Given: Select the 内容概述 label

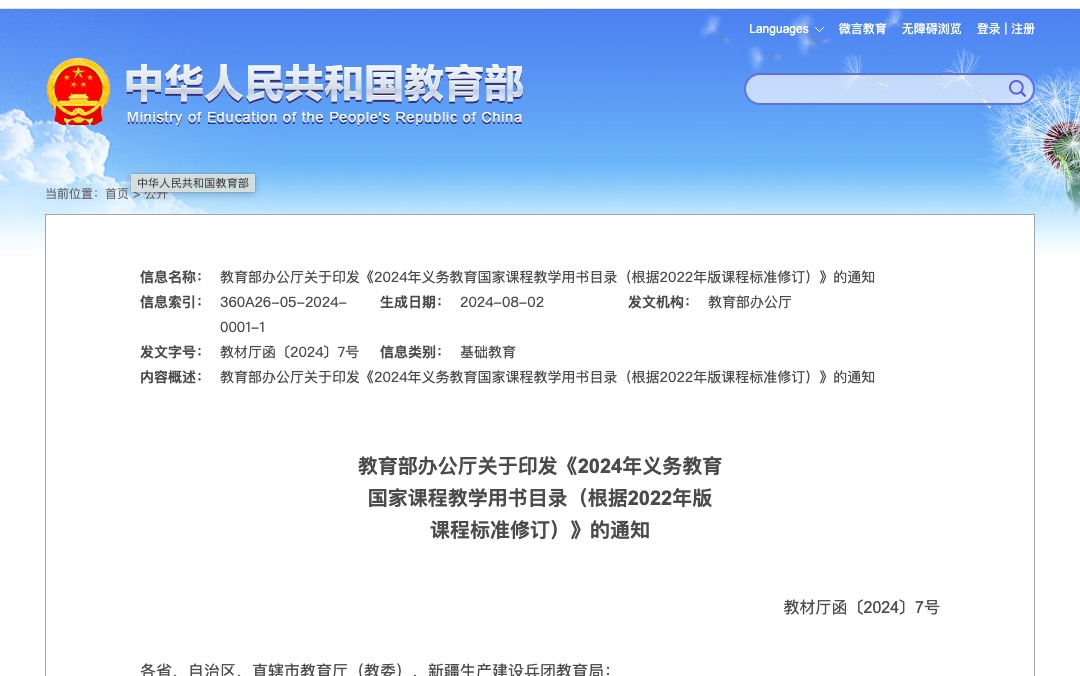Looking at the screenshot, I should 171,377.
